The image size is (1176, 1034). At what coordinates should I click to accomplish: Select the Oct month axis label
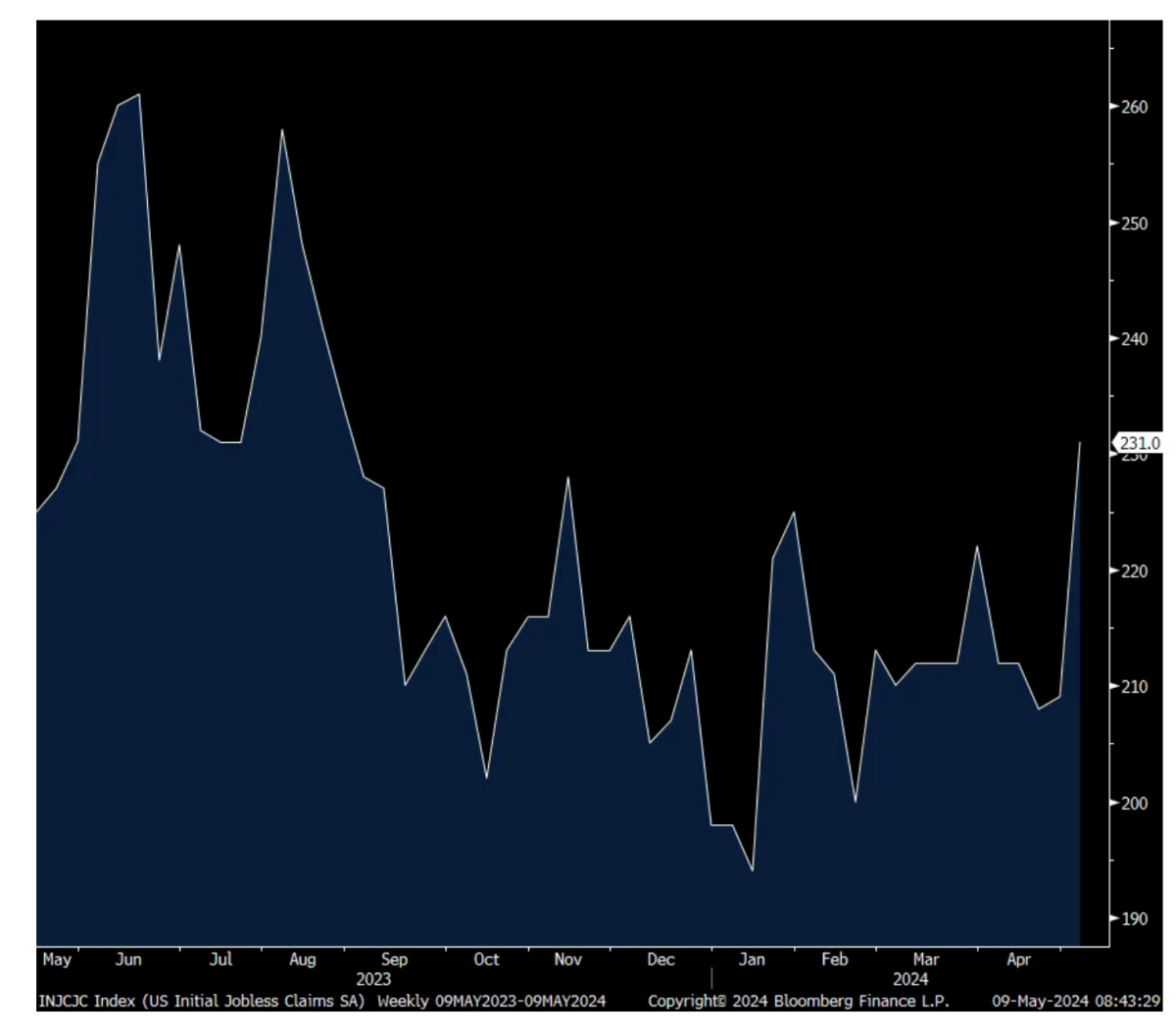click(486, 960)
